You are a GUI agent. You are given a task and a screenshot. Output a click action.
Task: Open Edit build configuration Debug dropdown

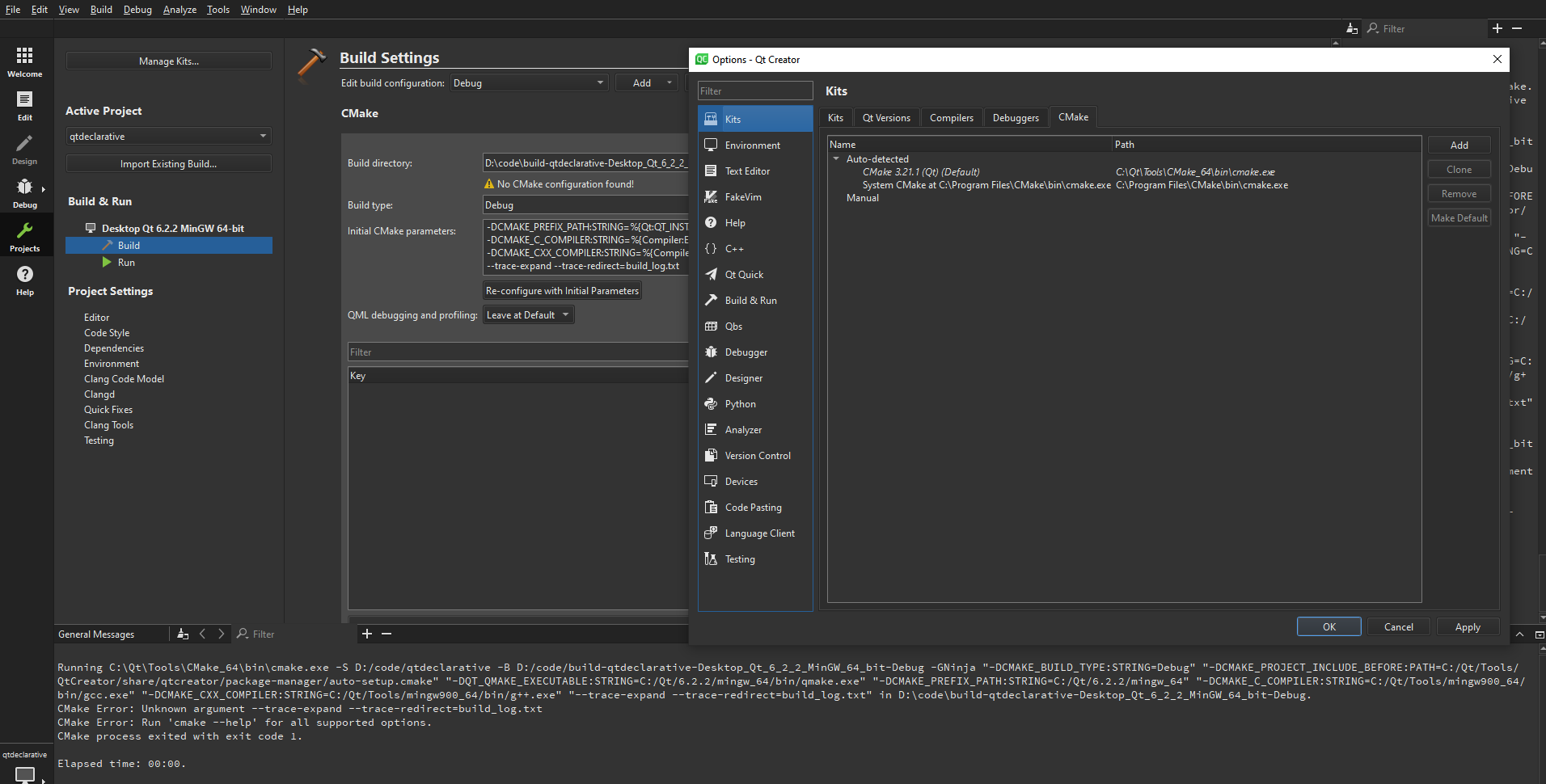point(530,82)
